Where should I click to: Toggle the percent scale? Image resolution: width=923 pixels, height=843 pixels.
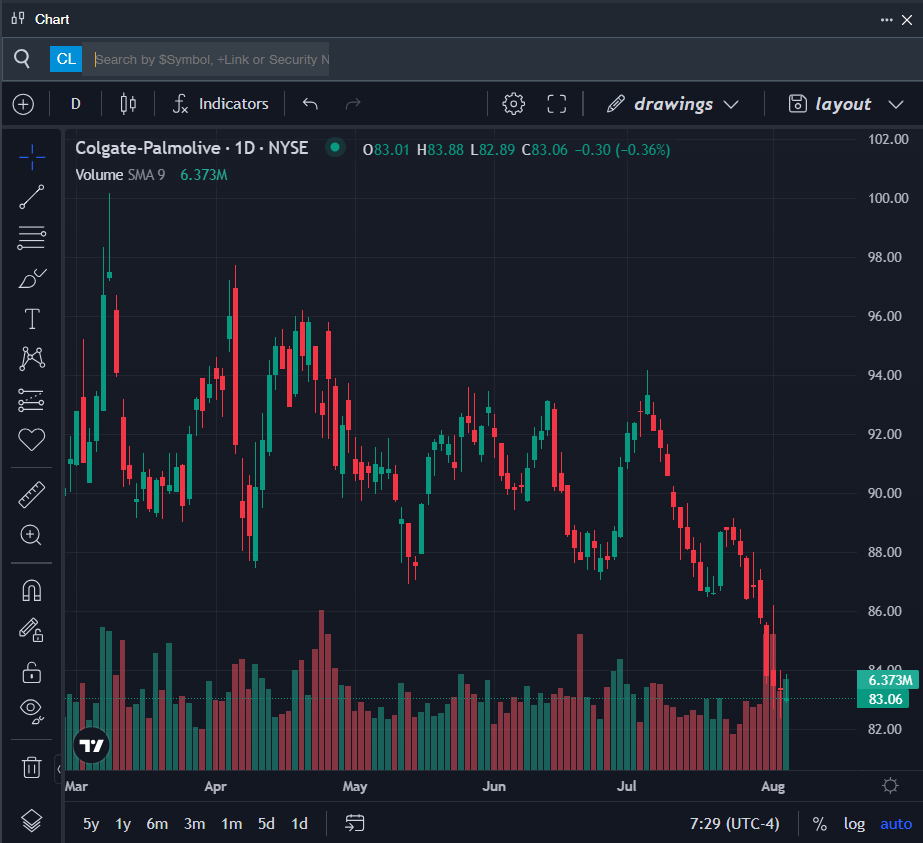pos(819,824)
